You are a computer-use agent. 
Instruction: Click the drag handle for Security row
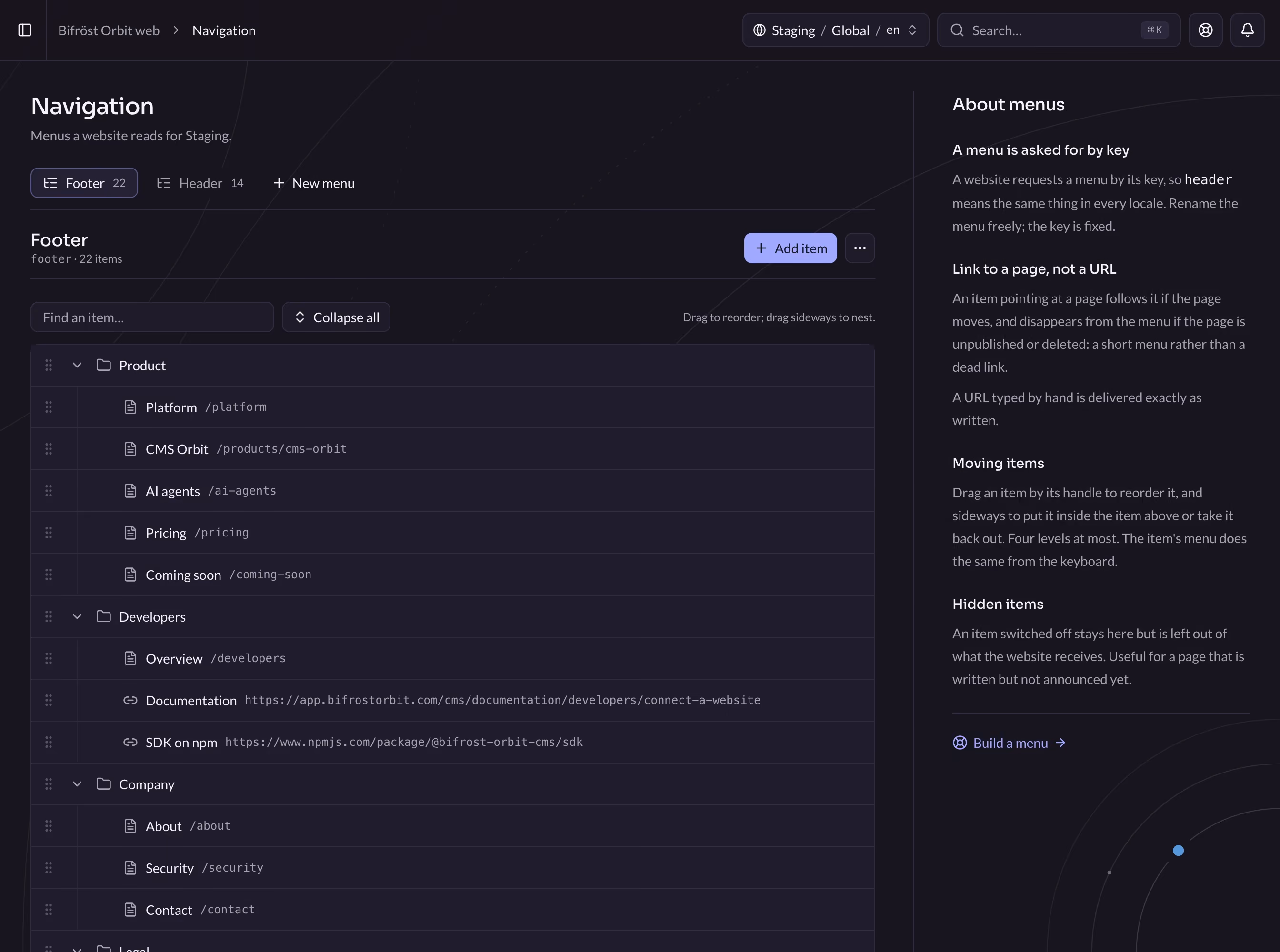(x=49, y=868)
